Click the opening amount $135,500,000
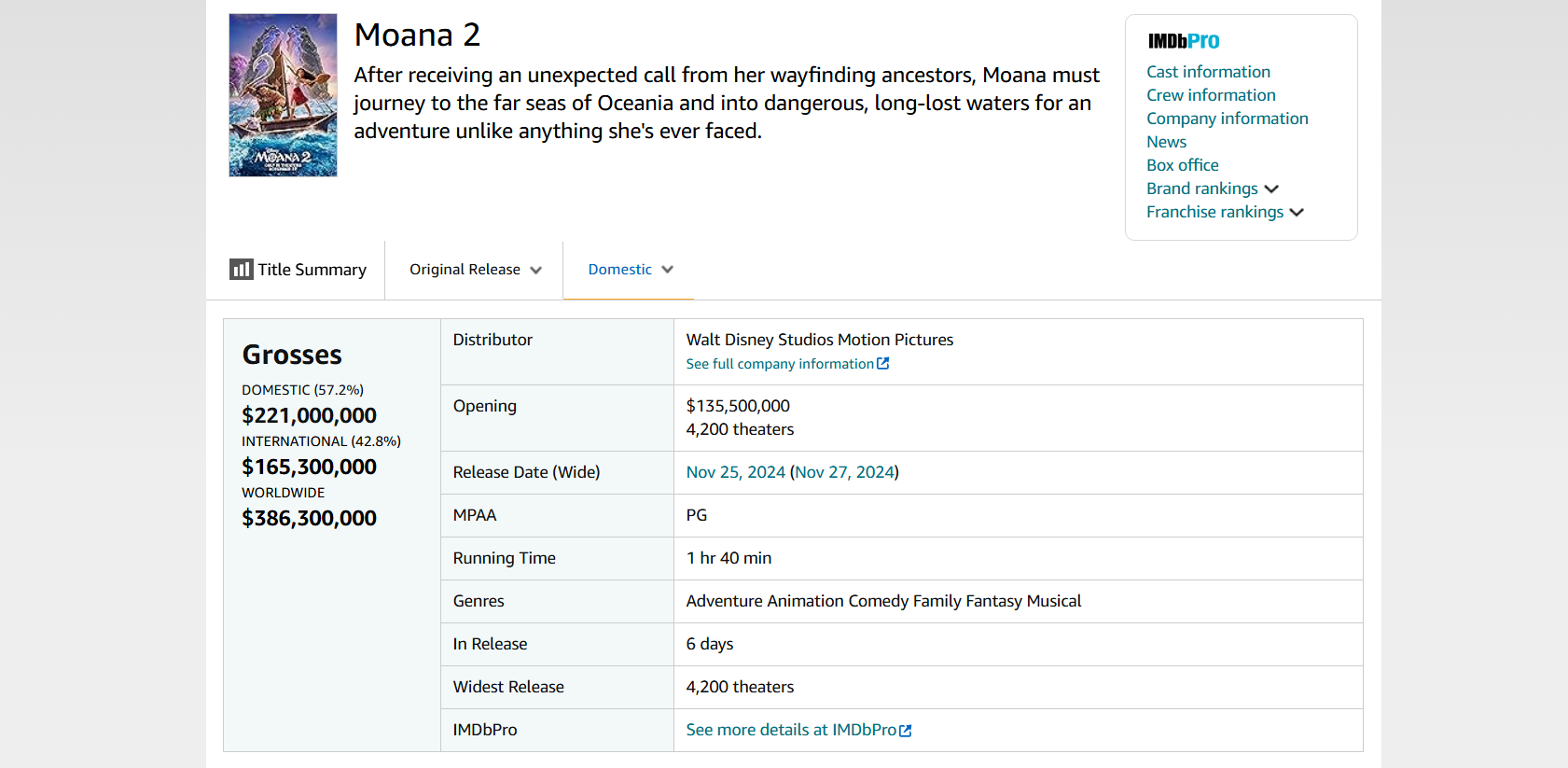 pyautogui.click(x=738, y=406)
